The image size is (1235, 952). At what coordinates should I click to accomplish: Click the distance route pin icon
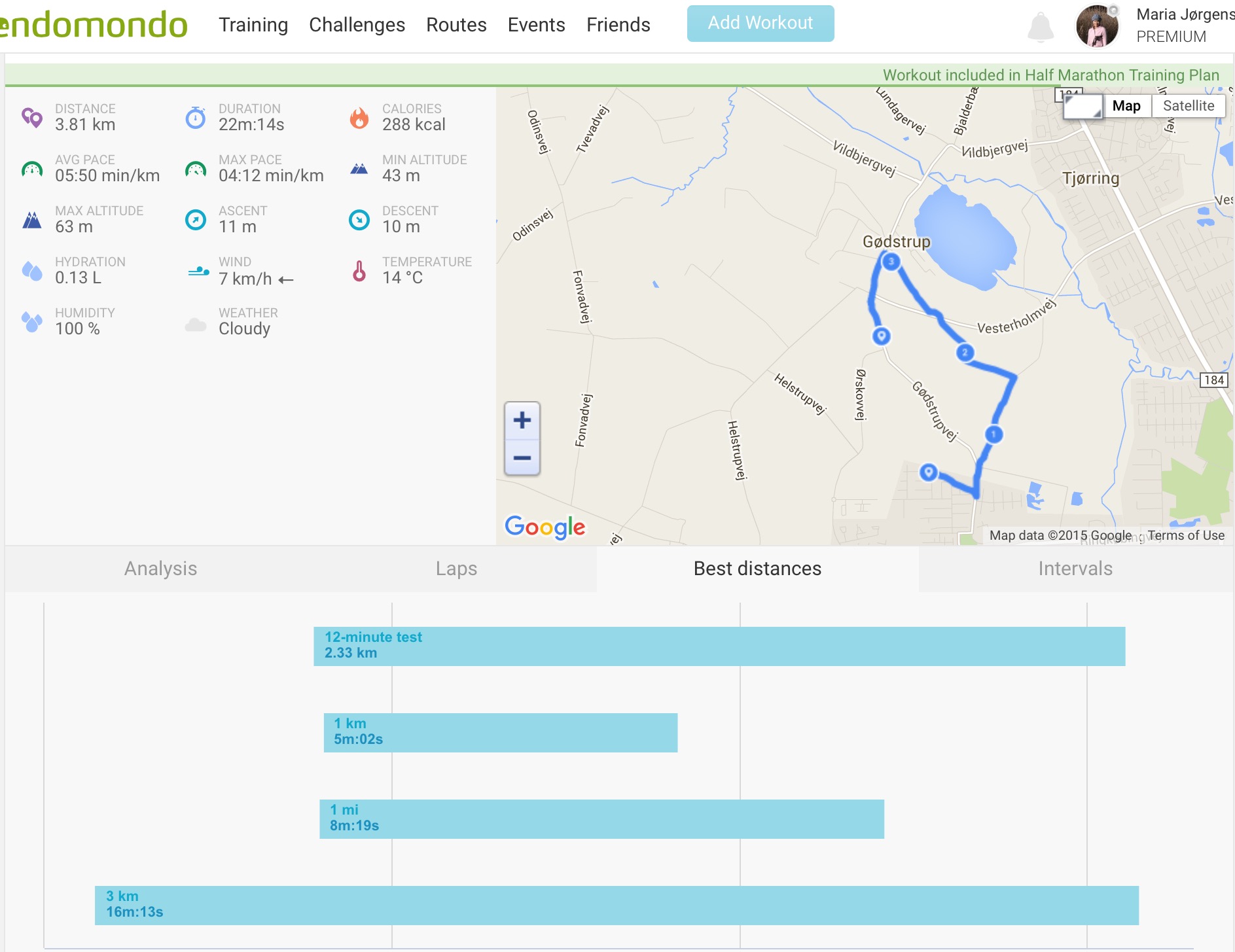click(x=32, y=118)
